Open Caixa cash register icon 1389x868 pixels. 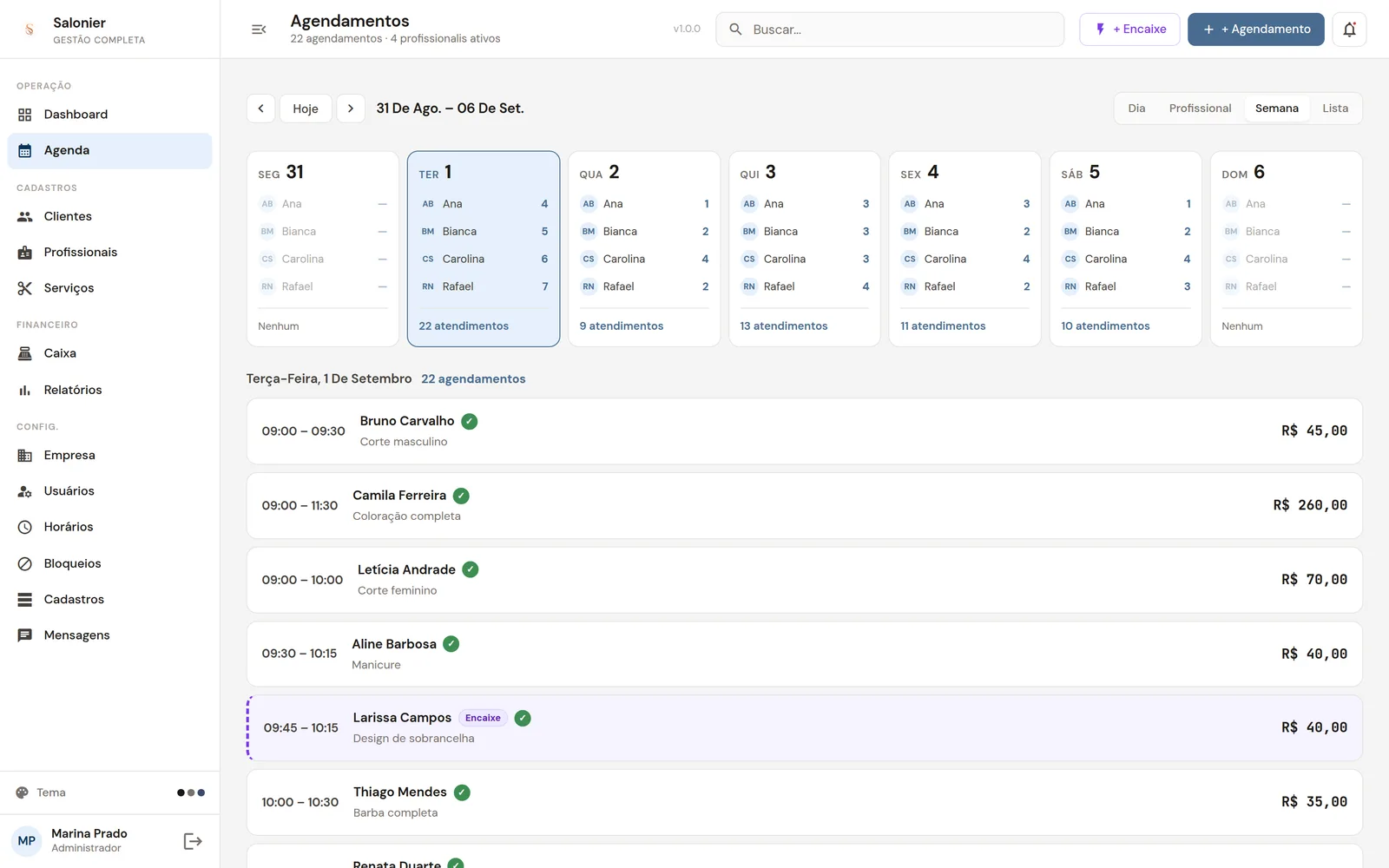pos(25,353)
